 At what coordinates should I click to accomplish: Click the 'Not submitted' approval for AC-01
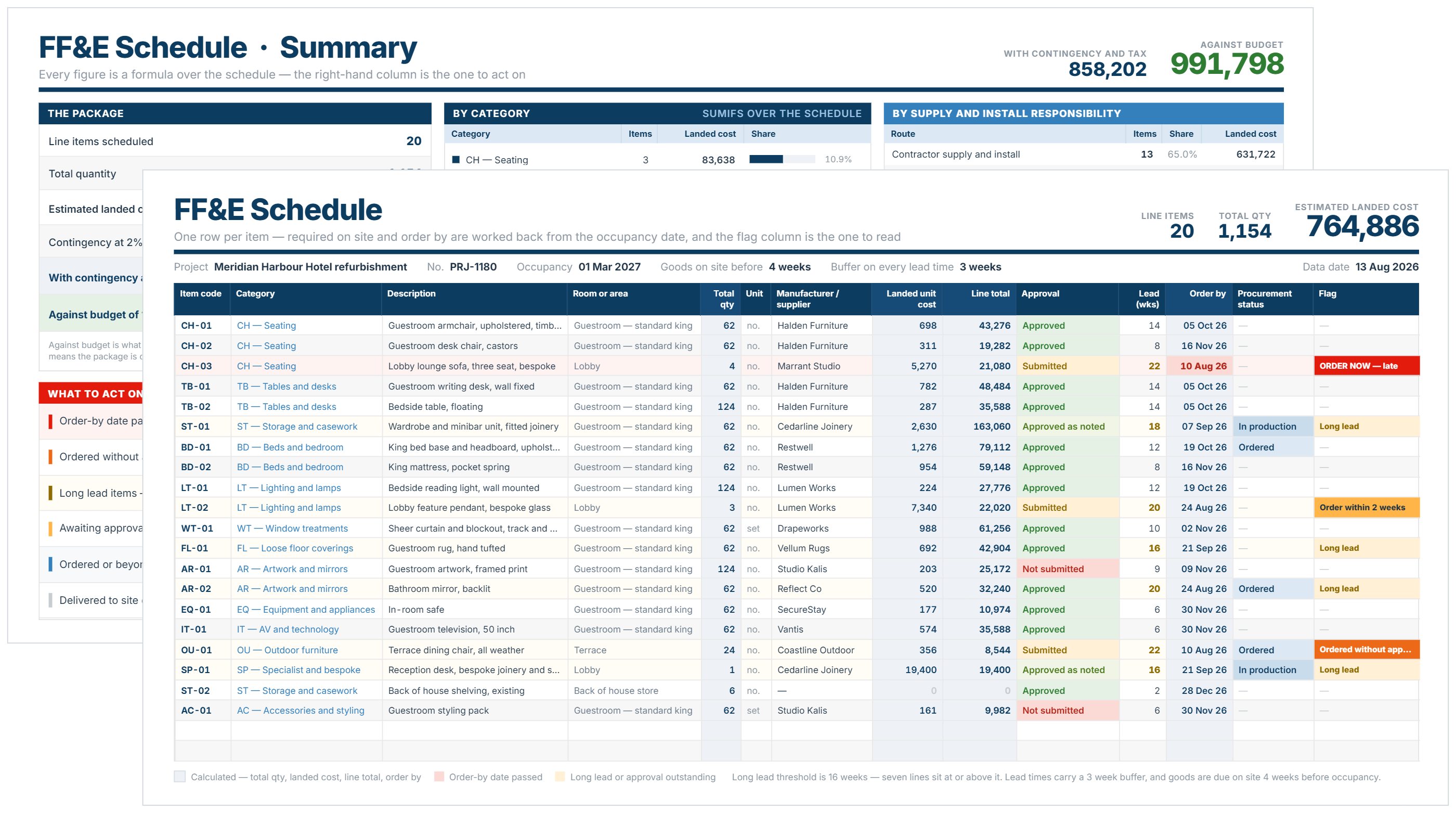(1067, 710)
